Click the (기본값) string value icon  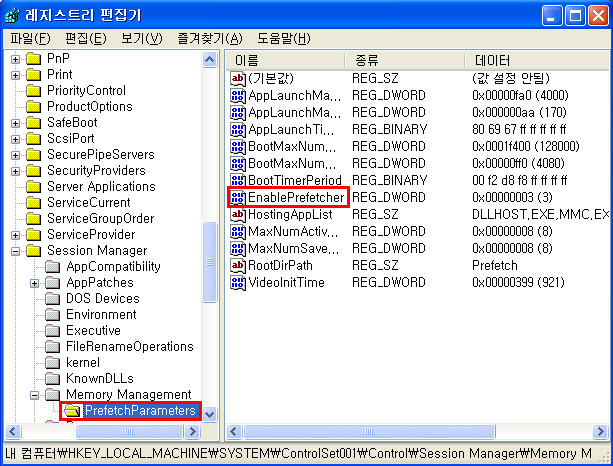pos(238,79)
